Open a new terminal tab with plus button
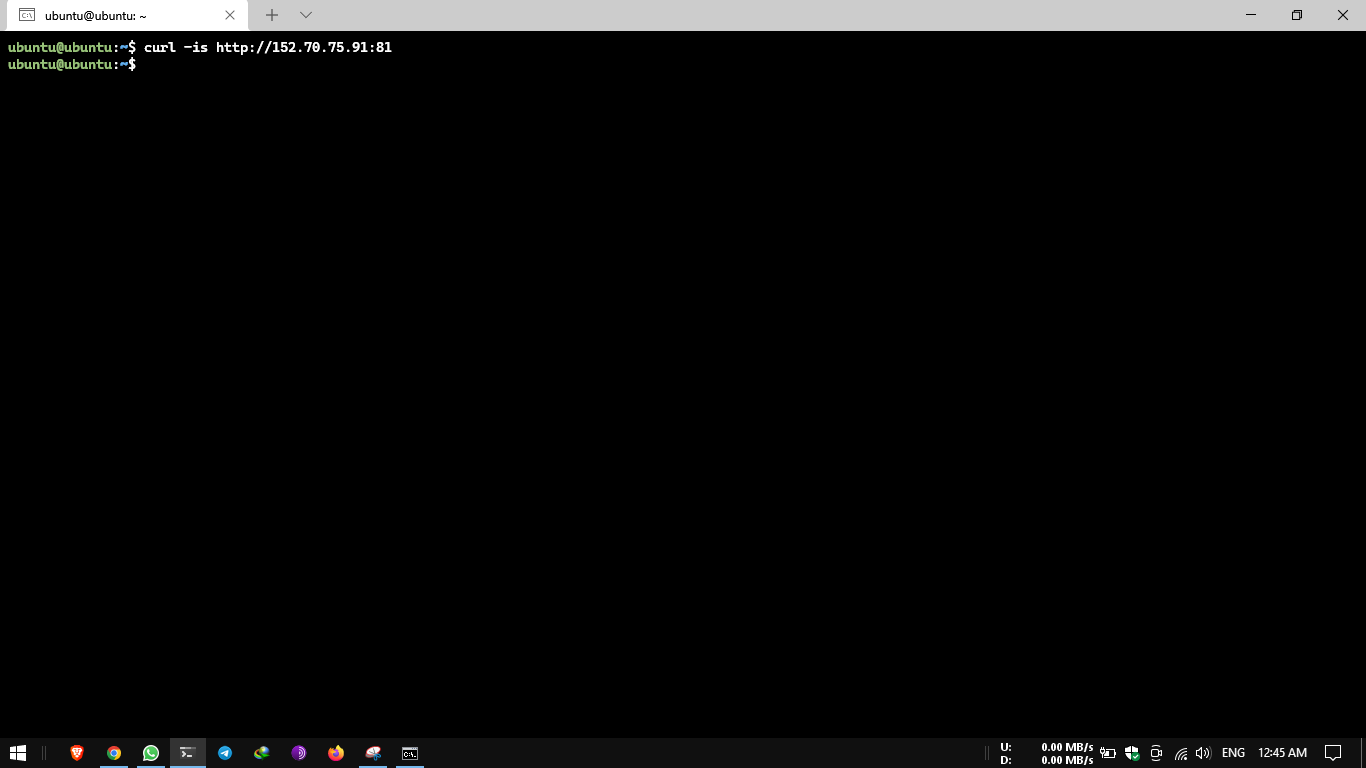The image size is (1366, 768). [x=272, y=15]
